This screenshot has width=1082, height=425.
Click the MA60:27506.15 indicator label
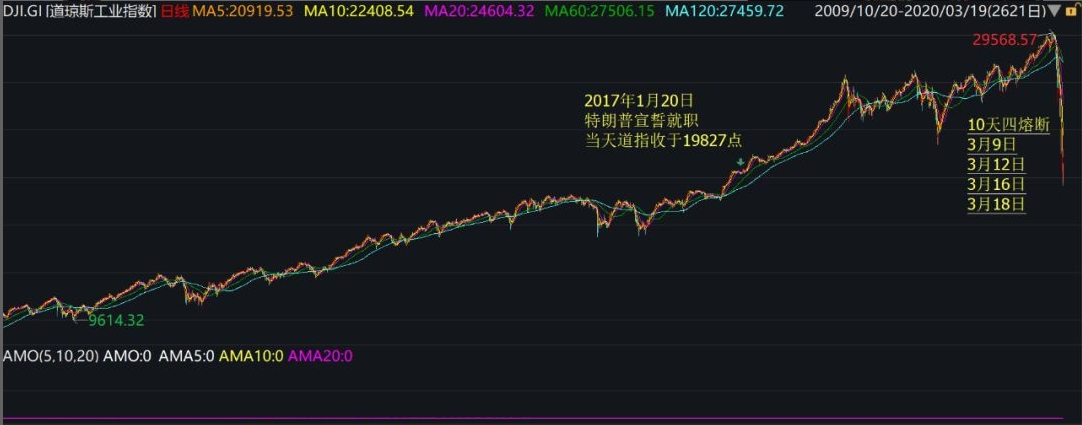pos(599,11)
